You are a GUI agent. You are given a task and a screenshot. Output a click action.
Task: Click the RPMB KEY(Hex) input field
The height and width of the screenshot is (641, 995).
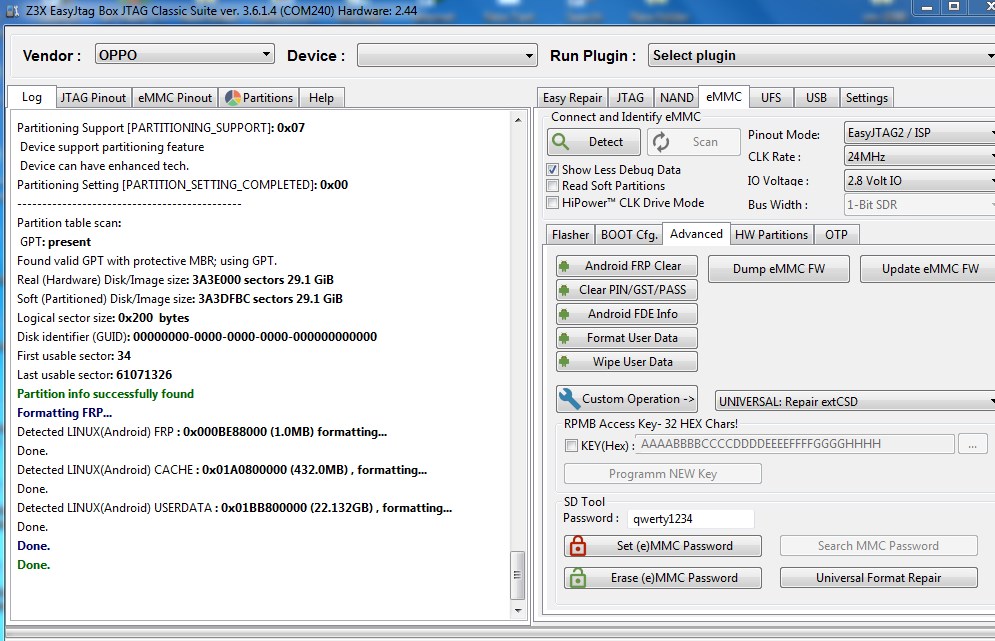pos(795,444)
